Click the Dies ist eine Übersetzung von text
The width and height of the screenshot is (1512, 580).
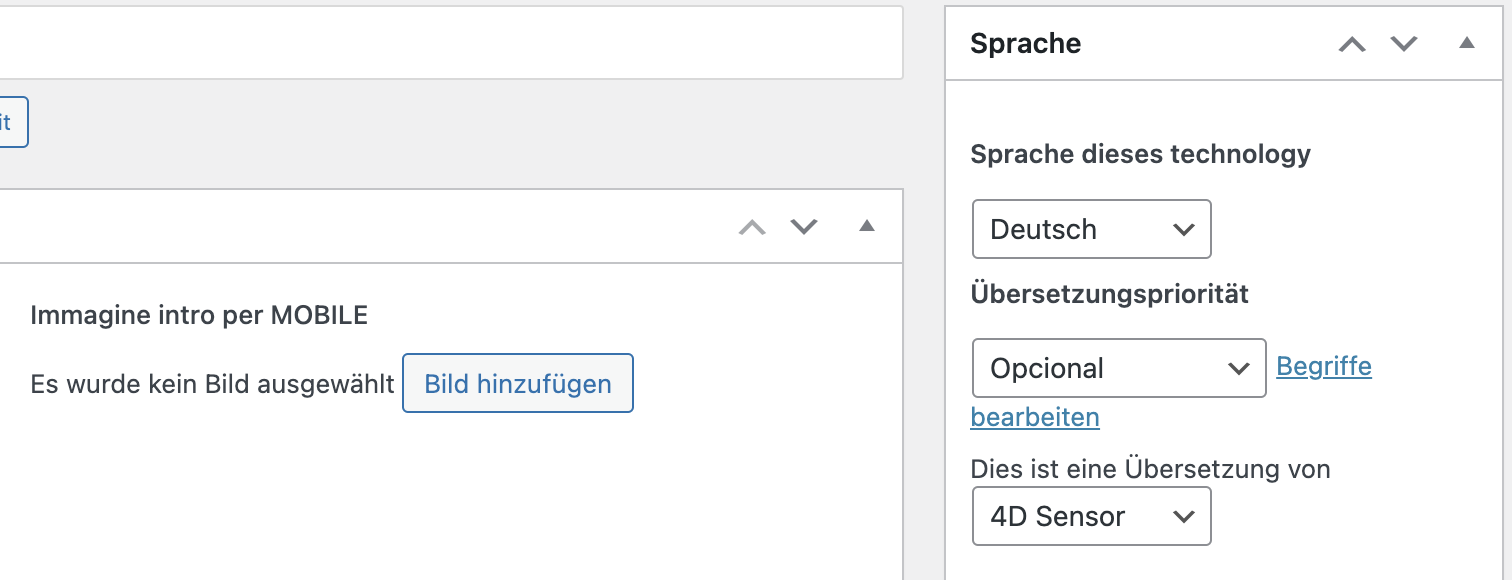(1150, 468)
